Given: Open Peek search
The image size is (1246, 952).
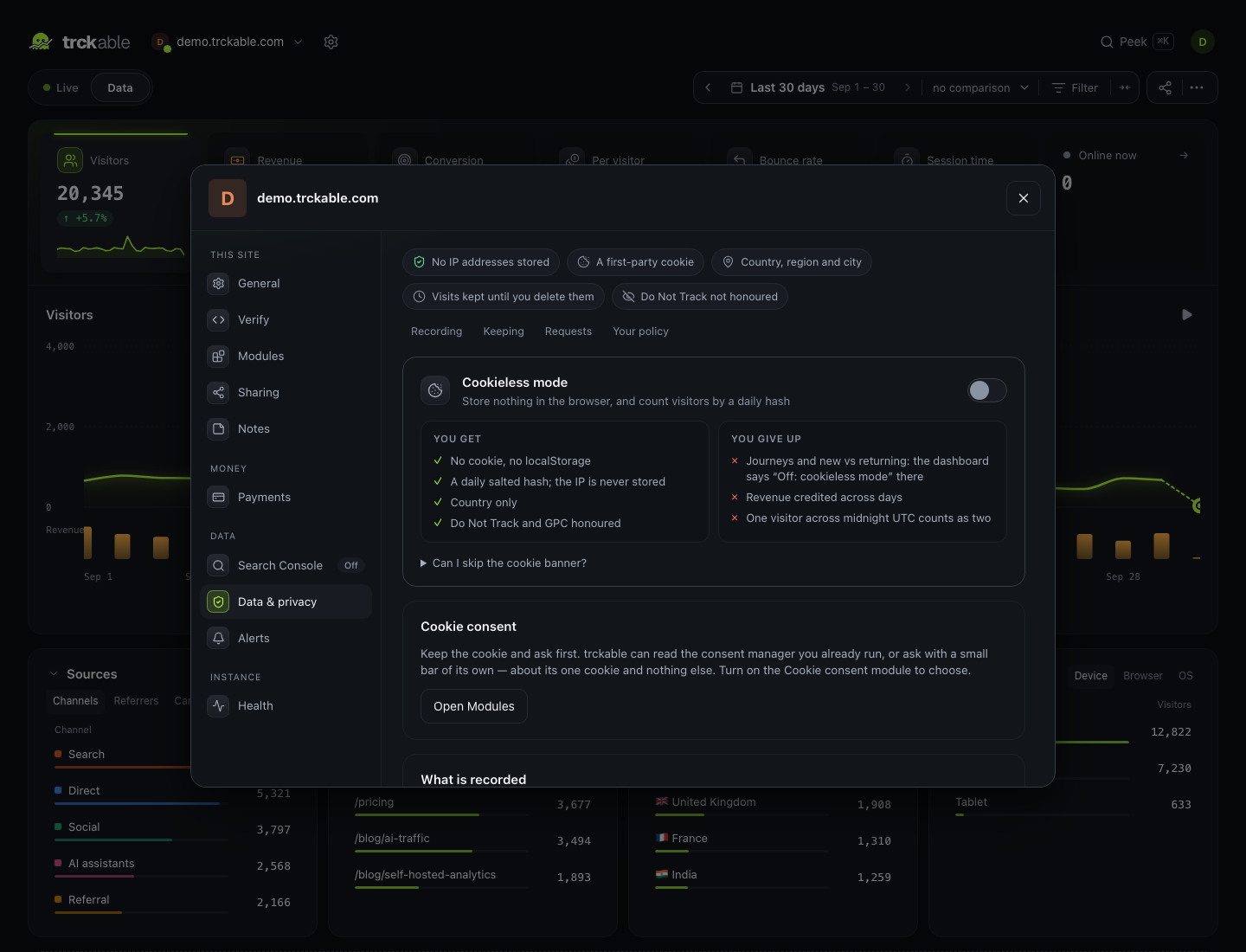Looking at the screenshot, I should (1137, 42).
